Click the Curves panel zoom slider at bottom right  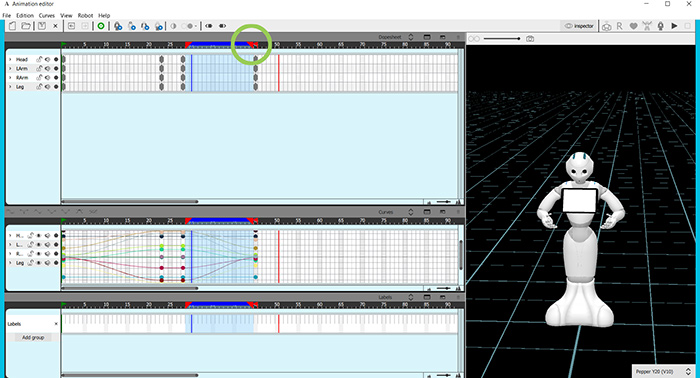(443, 288)
